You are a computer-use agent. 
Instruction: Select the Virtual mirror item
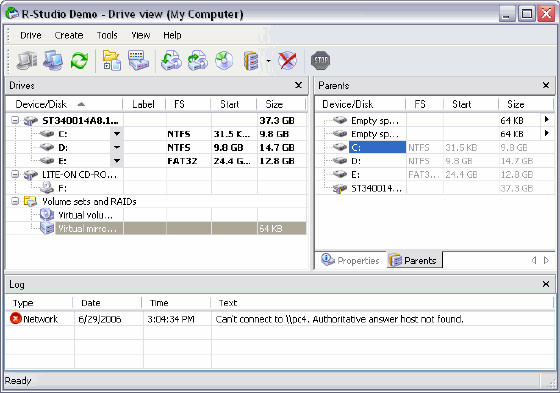[x=88, y=228]
